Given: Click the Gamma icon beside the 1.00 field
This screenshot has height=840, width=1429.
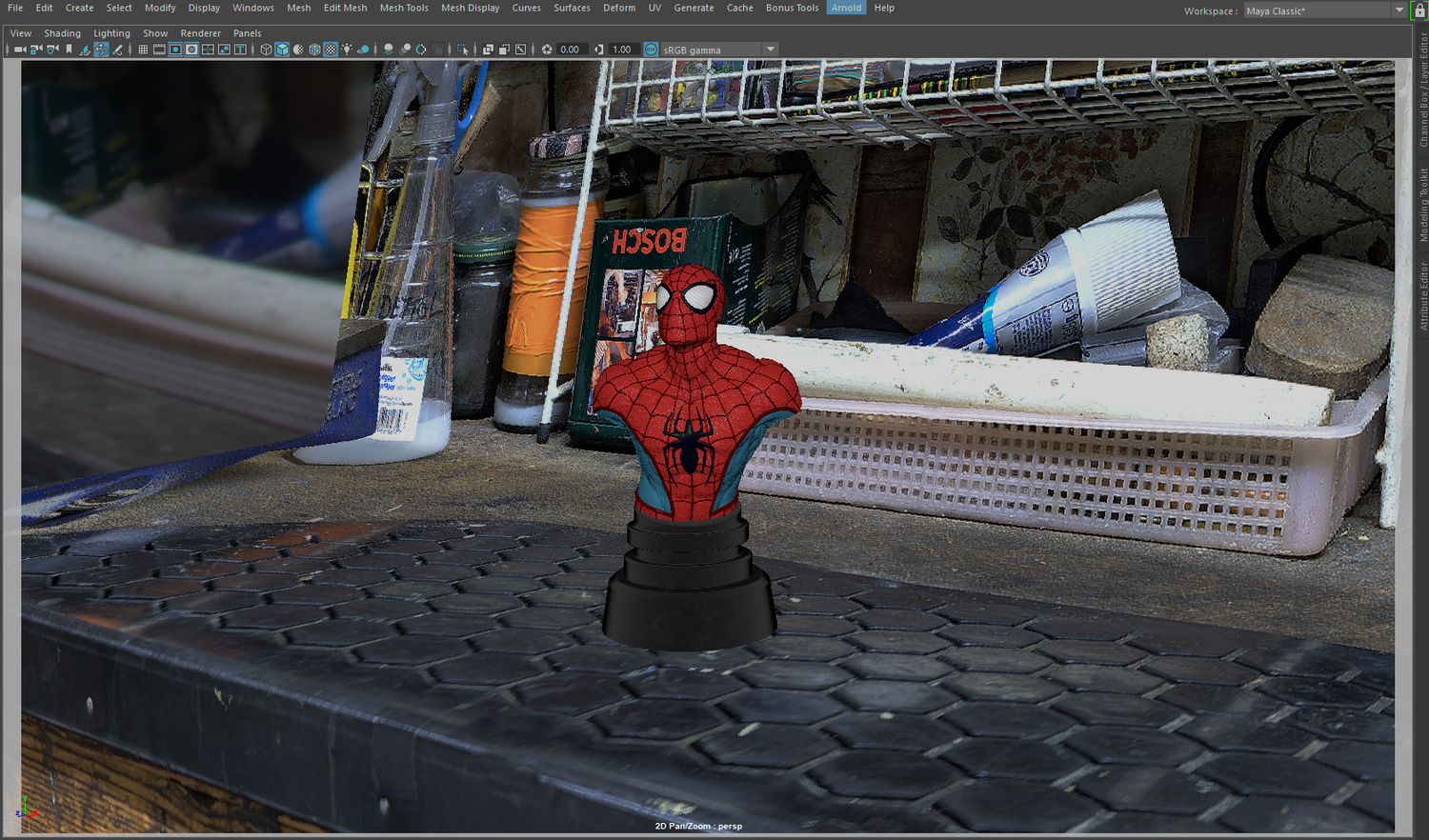Looking at the screenshot, I should click(x=599, y=50).
